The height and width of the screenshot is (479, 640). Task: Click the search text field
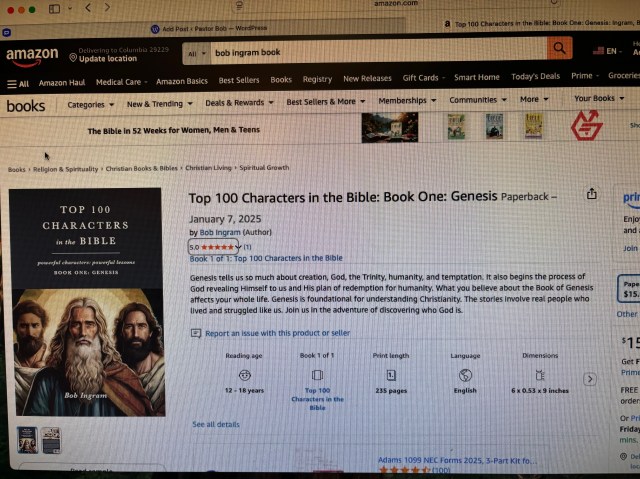tap(378, 52)
